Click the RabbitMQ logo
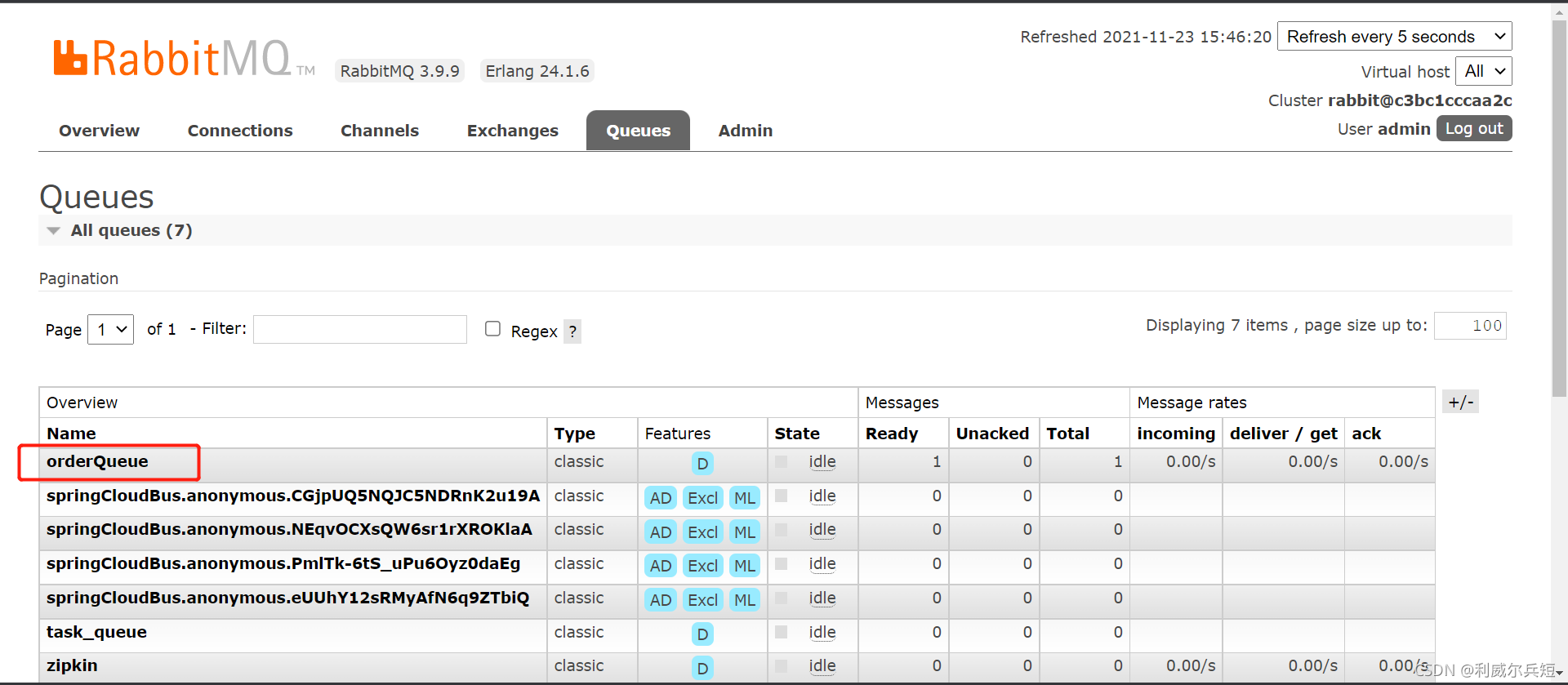Screen dimensions: 1568x685 tap(184, 59)
